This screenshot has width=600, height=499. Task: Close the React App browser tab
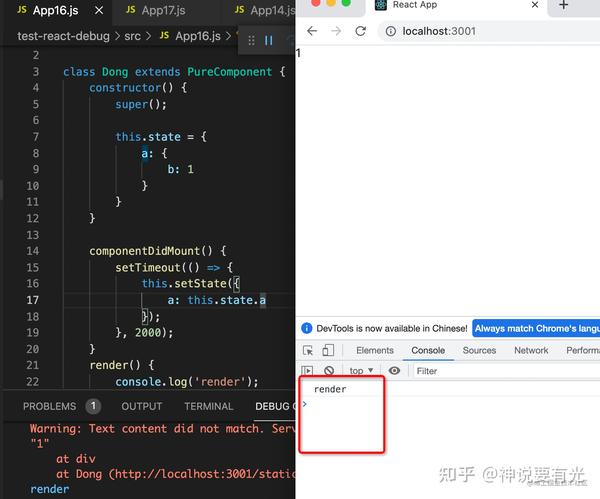[x=535, y=5]
